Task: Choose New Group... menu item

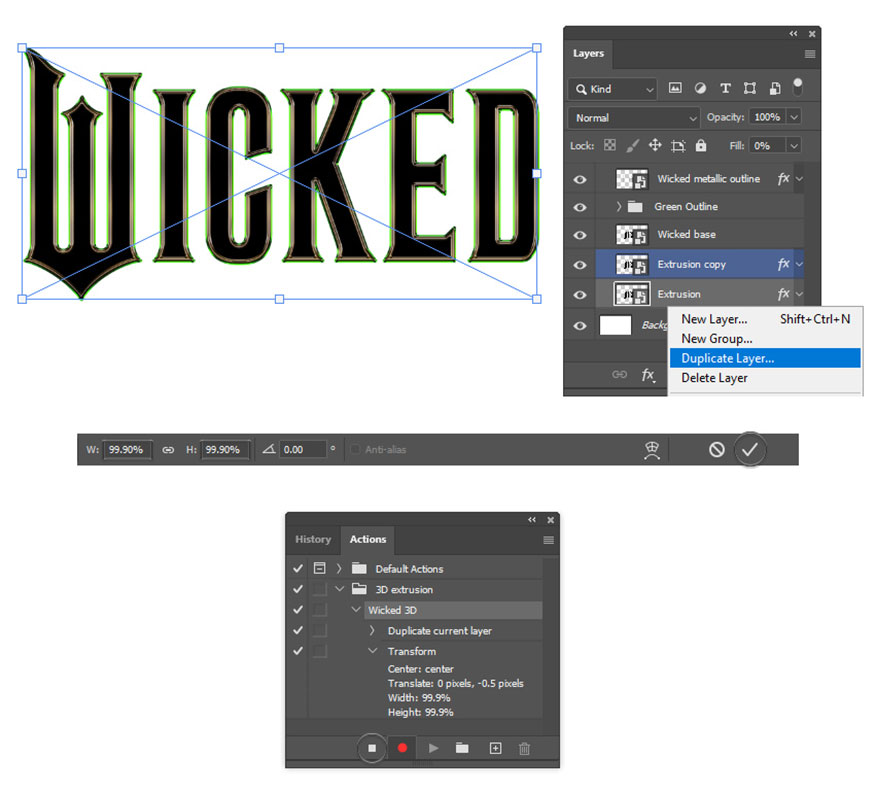Action: (x=765, y=339)
